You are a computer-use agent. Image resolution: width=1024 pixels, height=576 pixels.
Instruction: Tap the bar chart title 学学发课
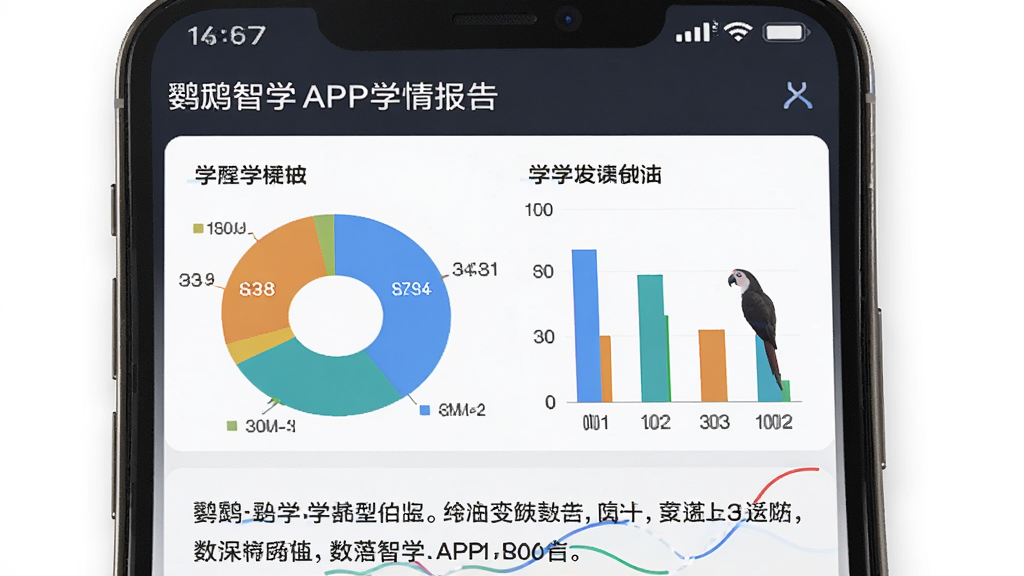pos(595,174)
